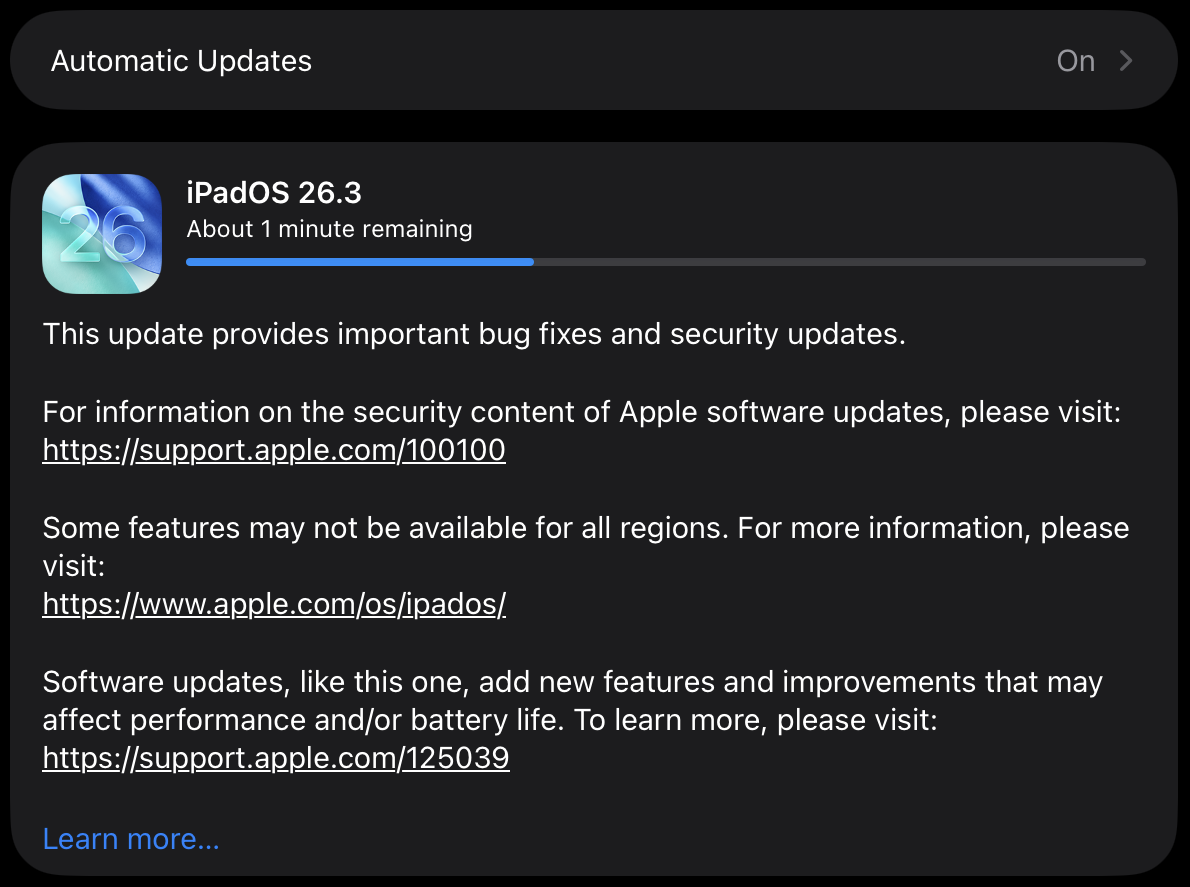Open the Automatic Updates settings row
The width and height of the screenshot is (1190, 887).
[594, 61]
